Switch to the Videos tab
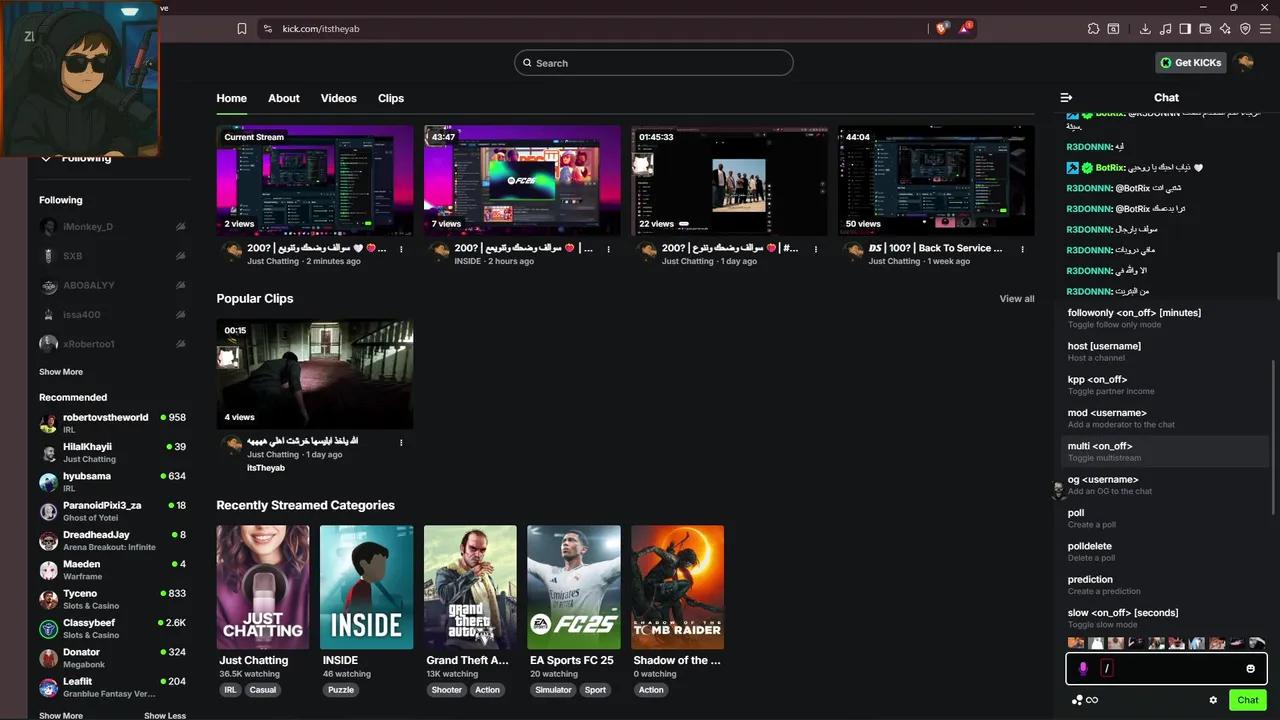The image size is (1280, 720). [x=338, y=98]
